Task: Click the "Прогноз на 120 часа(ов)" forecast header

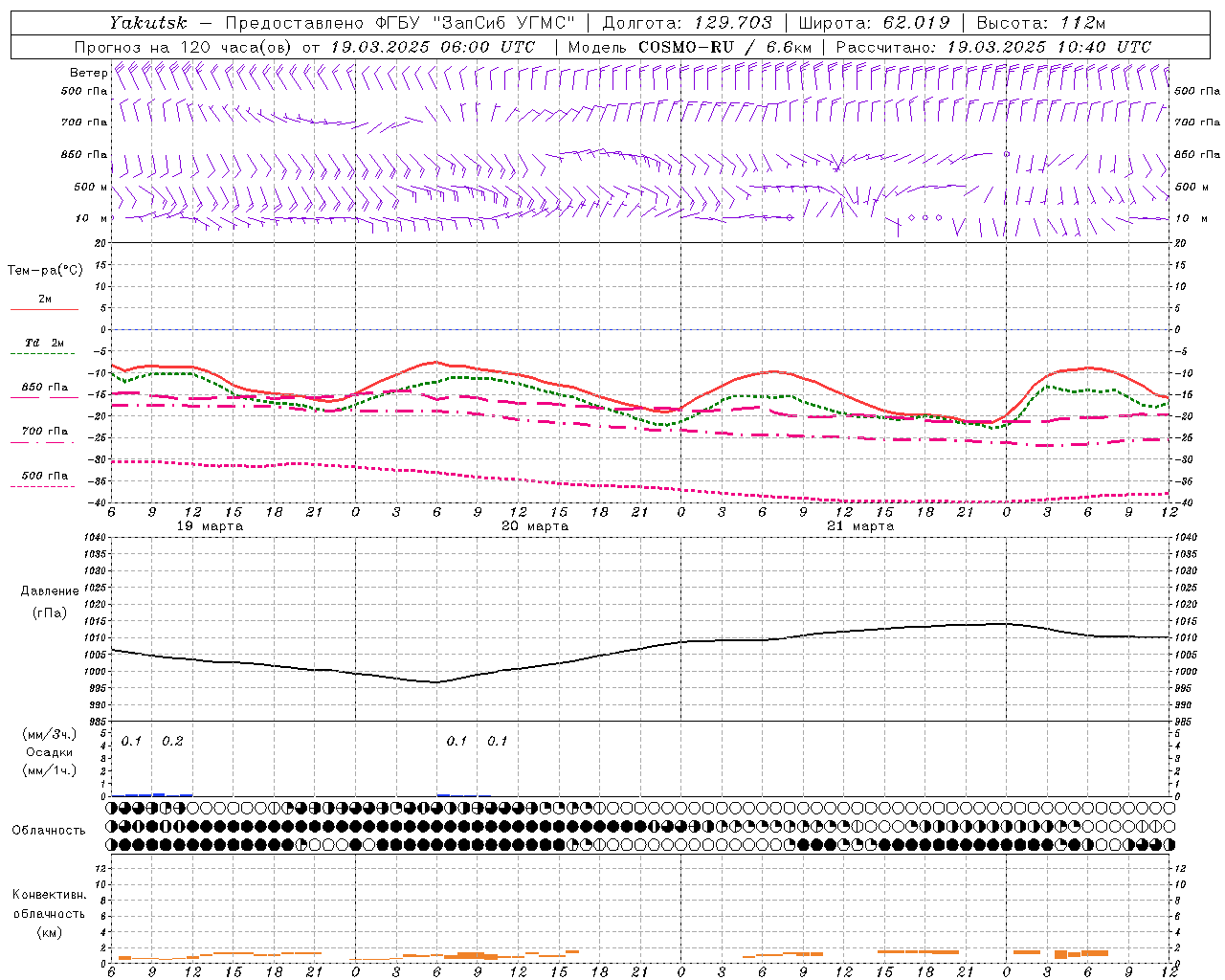Action: pos(184,47)
